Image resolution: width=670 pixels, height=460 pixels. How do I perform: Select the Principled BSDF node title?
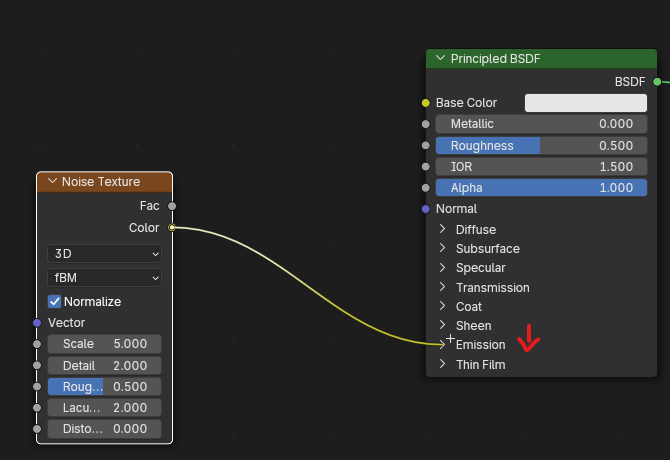point(495,59)
